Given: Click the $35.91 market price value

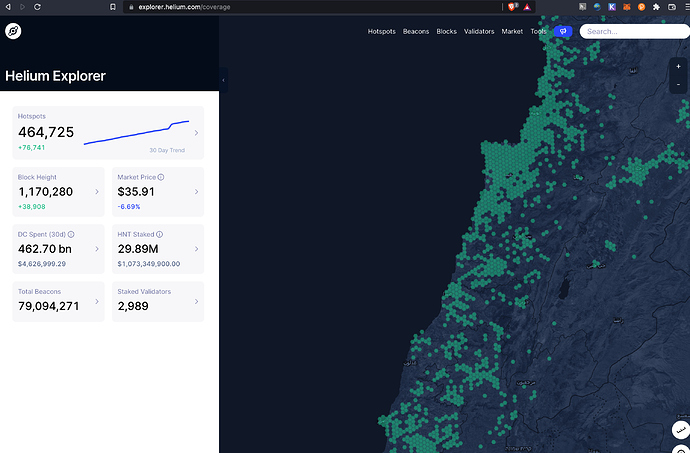Looking at the screenshot, I should pos(136,192).
